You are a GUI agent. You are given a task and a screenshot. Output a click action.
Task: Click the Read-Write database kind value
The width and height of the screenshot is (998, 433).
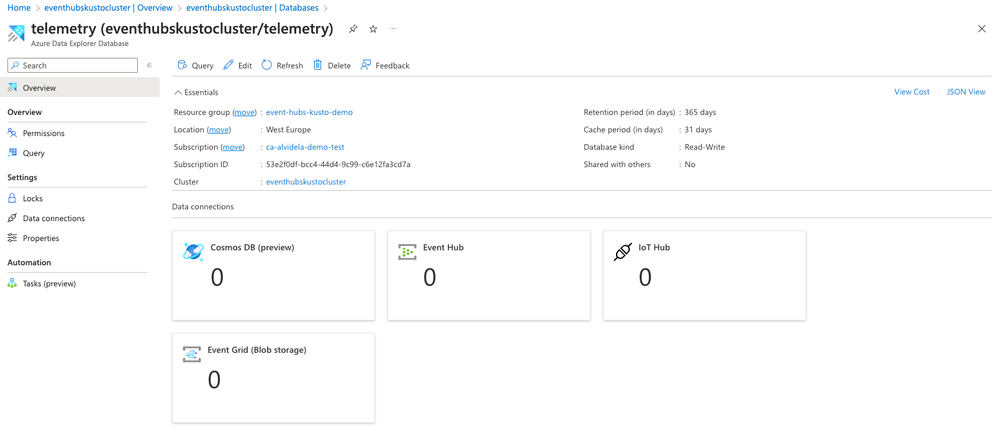705,146
